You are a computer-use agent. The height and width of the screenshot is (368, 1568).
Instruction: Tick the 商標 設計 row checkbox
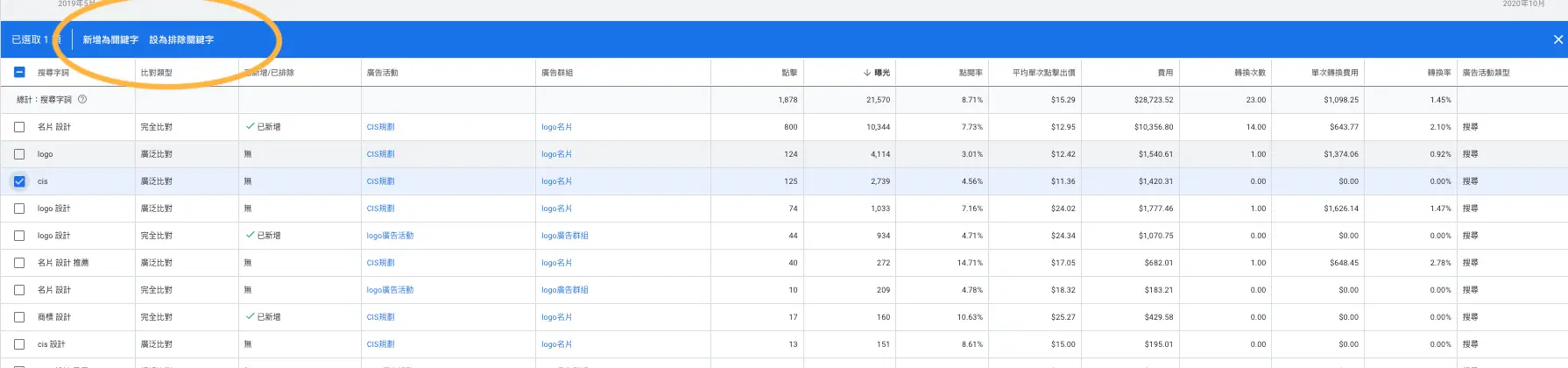tap(19, 317)
